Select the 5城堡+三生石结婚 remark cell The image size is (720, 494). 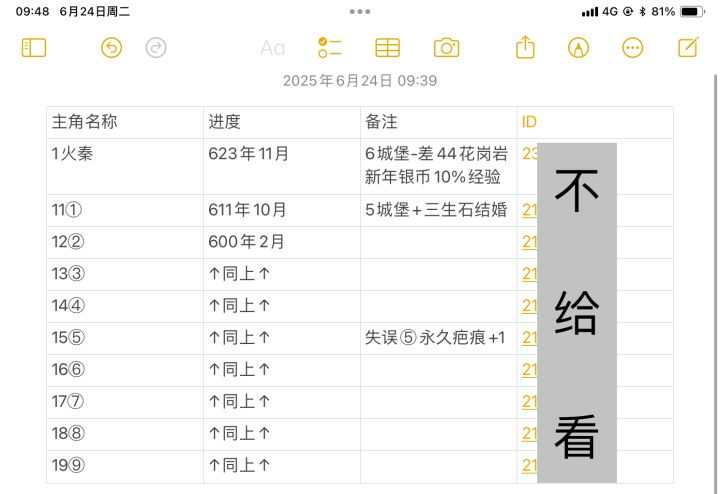[x=439, y=210]
